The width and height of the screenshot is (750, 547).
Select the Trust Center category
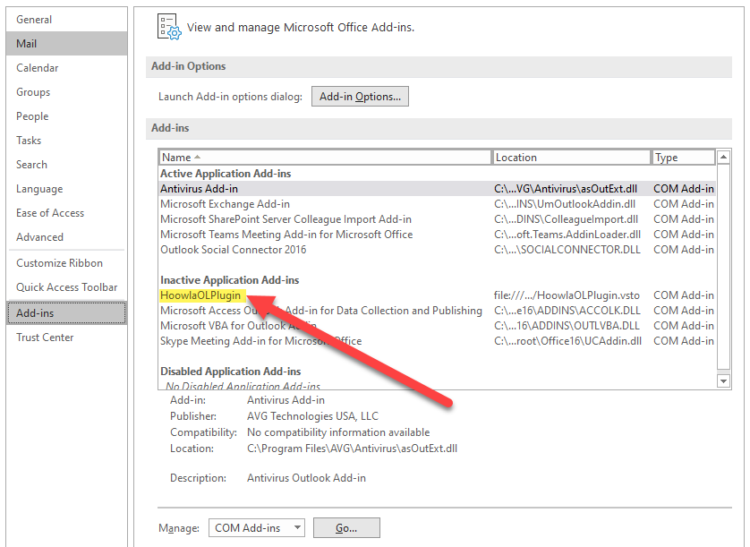(45, 338)
